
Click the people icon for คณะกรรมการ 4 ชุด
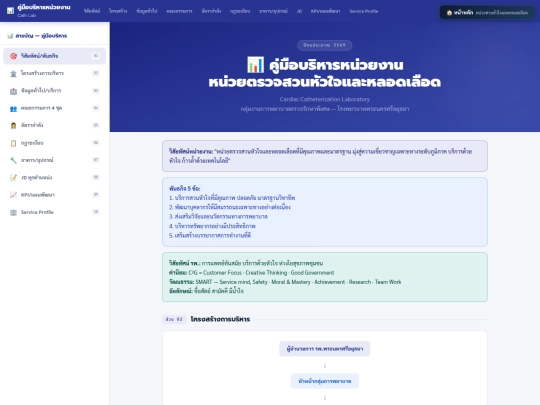[13, 108]
